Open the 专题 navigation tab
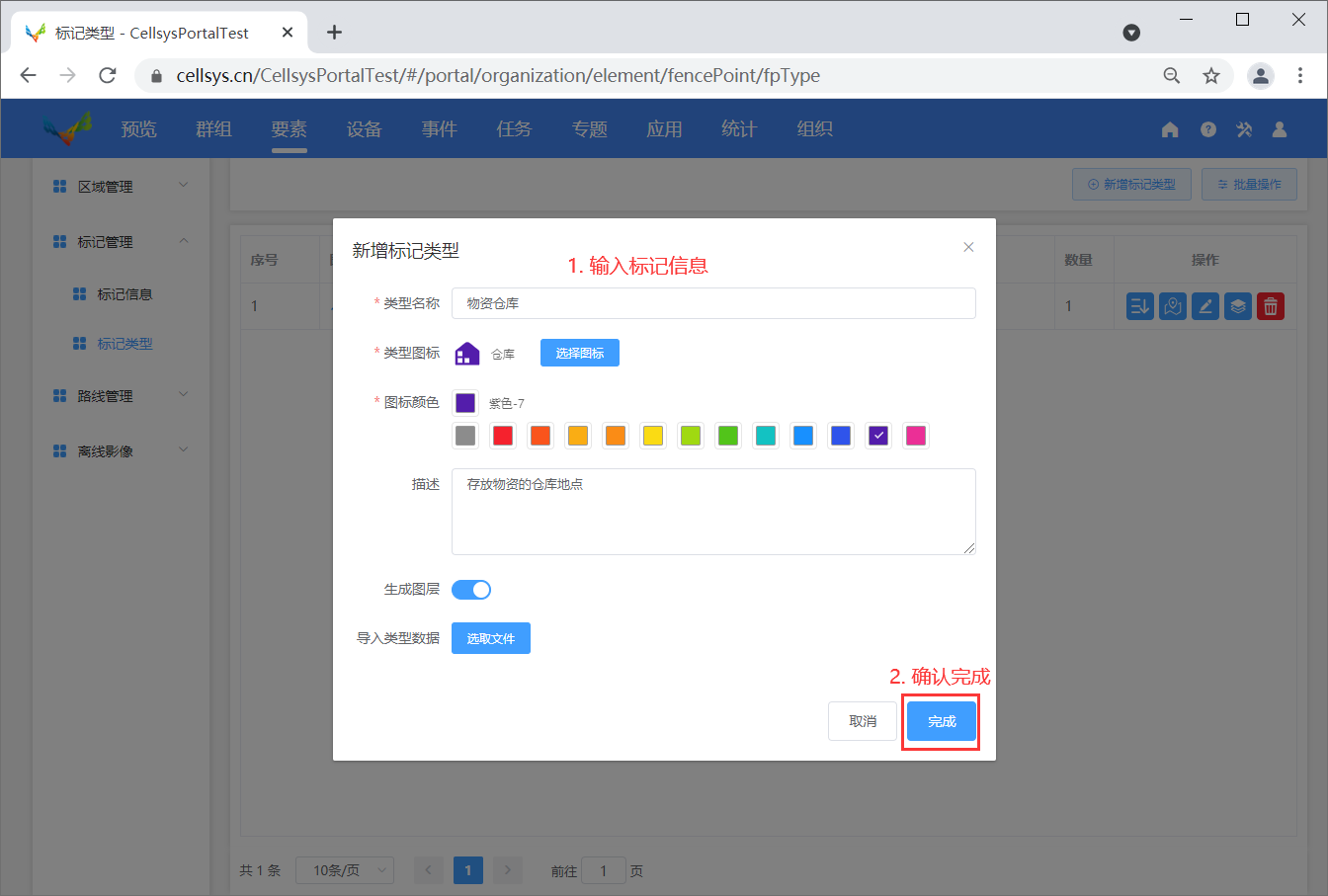The image size is (1328, 896). (x=590, y=129)
